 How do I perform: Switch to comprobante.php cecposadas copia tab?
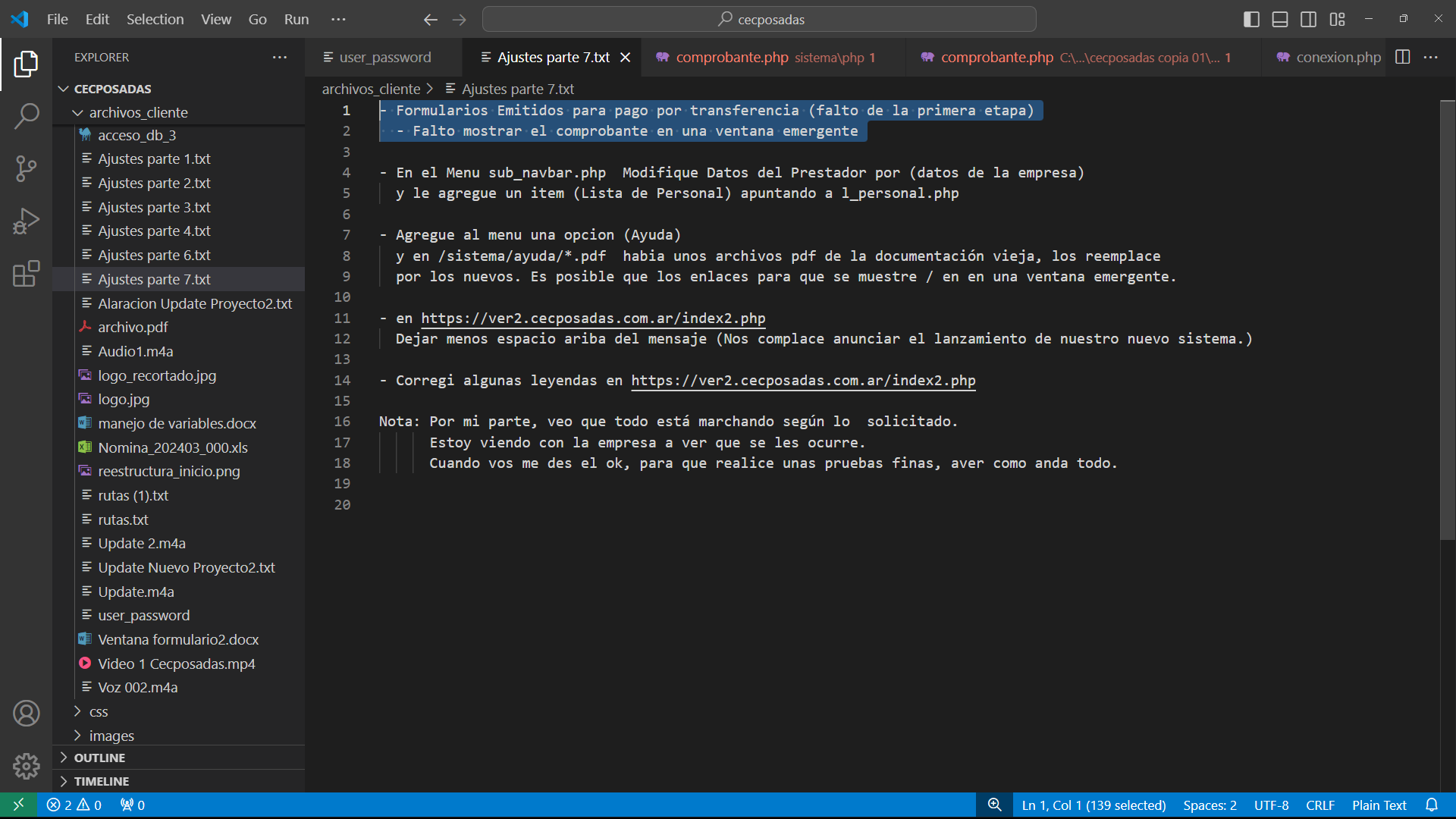pyautogui.click(x=1084, y=58)
